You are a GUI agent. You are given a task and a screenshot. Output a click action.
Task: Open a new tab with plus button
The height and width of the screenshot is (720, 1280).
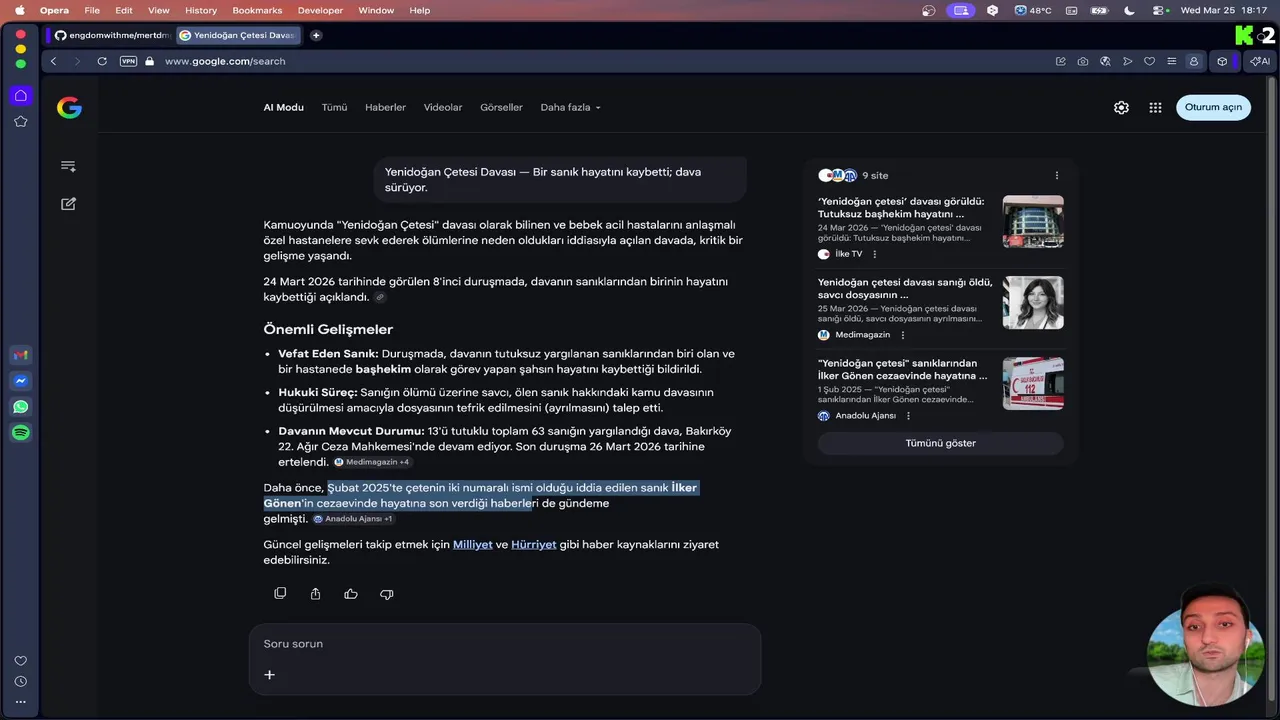click(x=316, y=35)
